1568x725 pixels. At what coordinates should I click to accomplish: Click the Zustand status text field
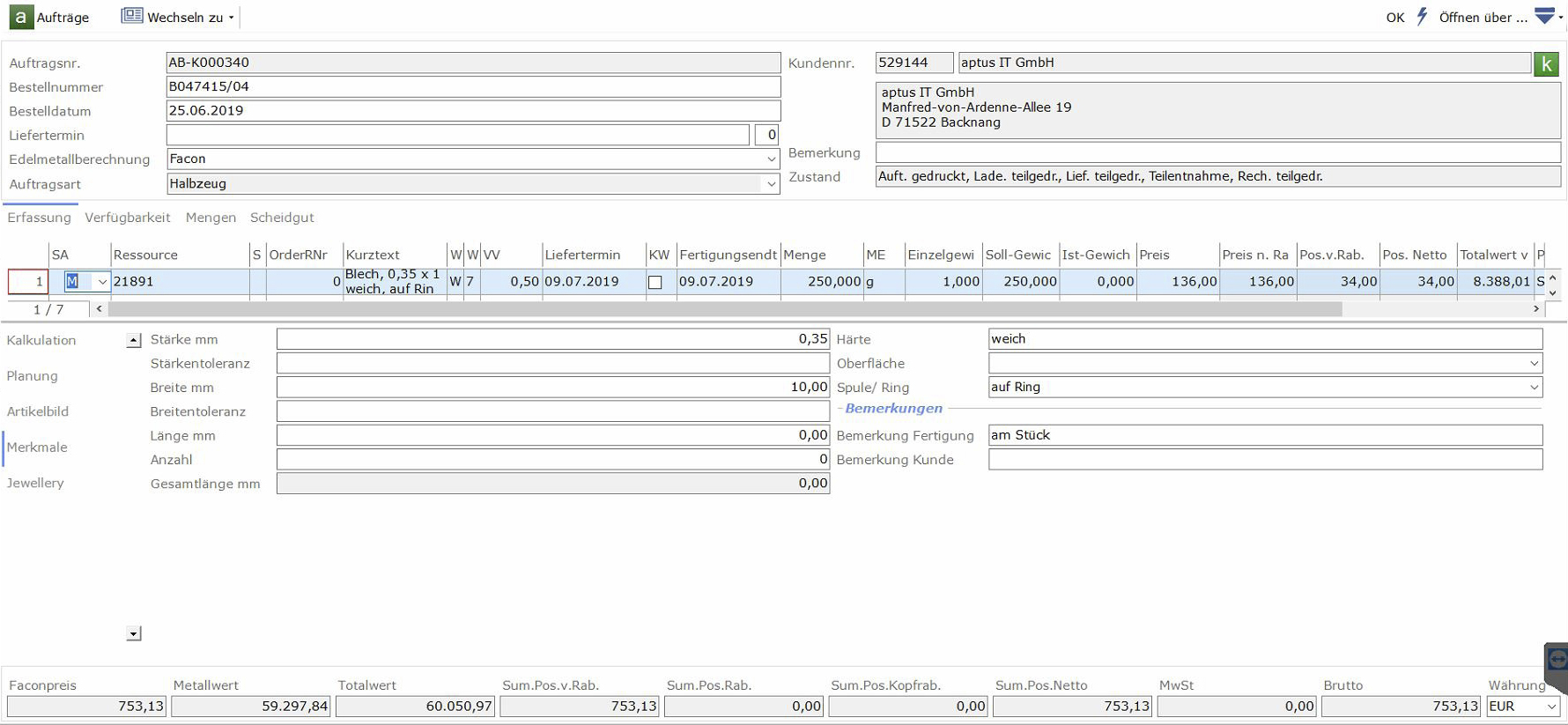(1218, 176)
